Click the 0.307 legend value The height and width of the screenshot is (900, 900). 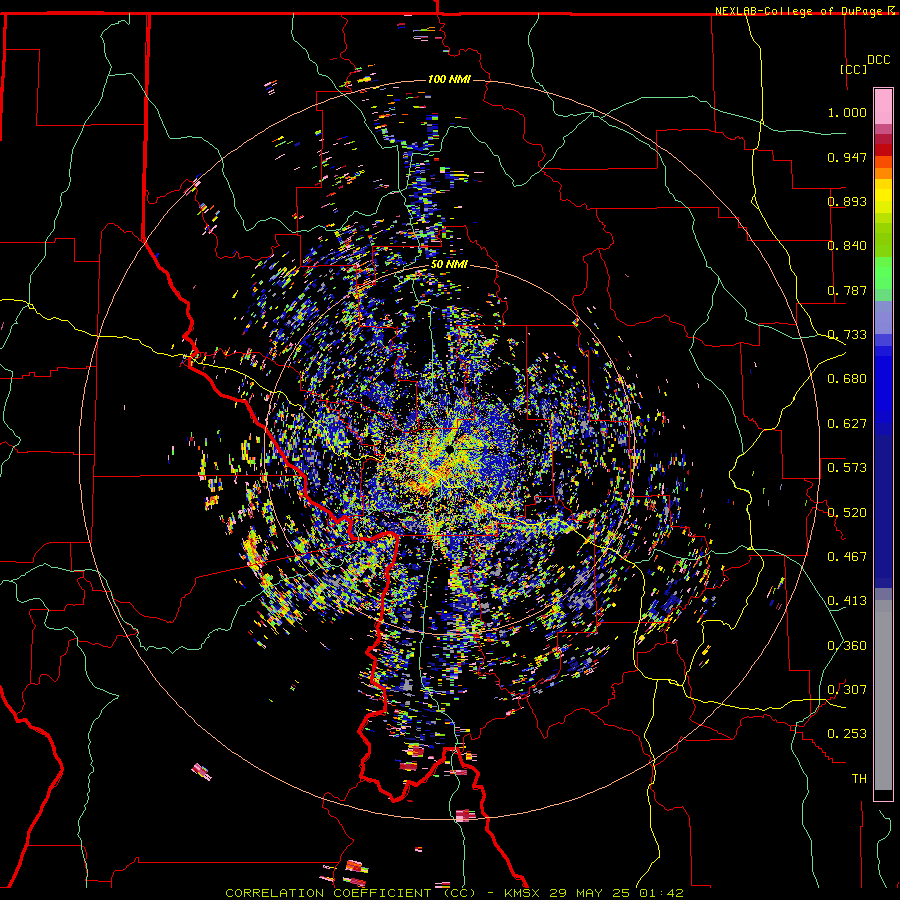click(x=847, y=689)
